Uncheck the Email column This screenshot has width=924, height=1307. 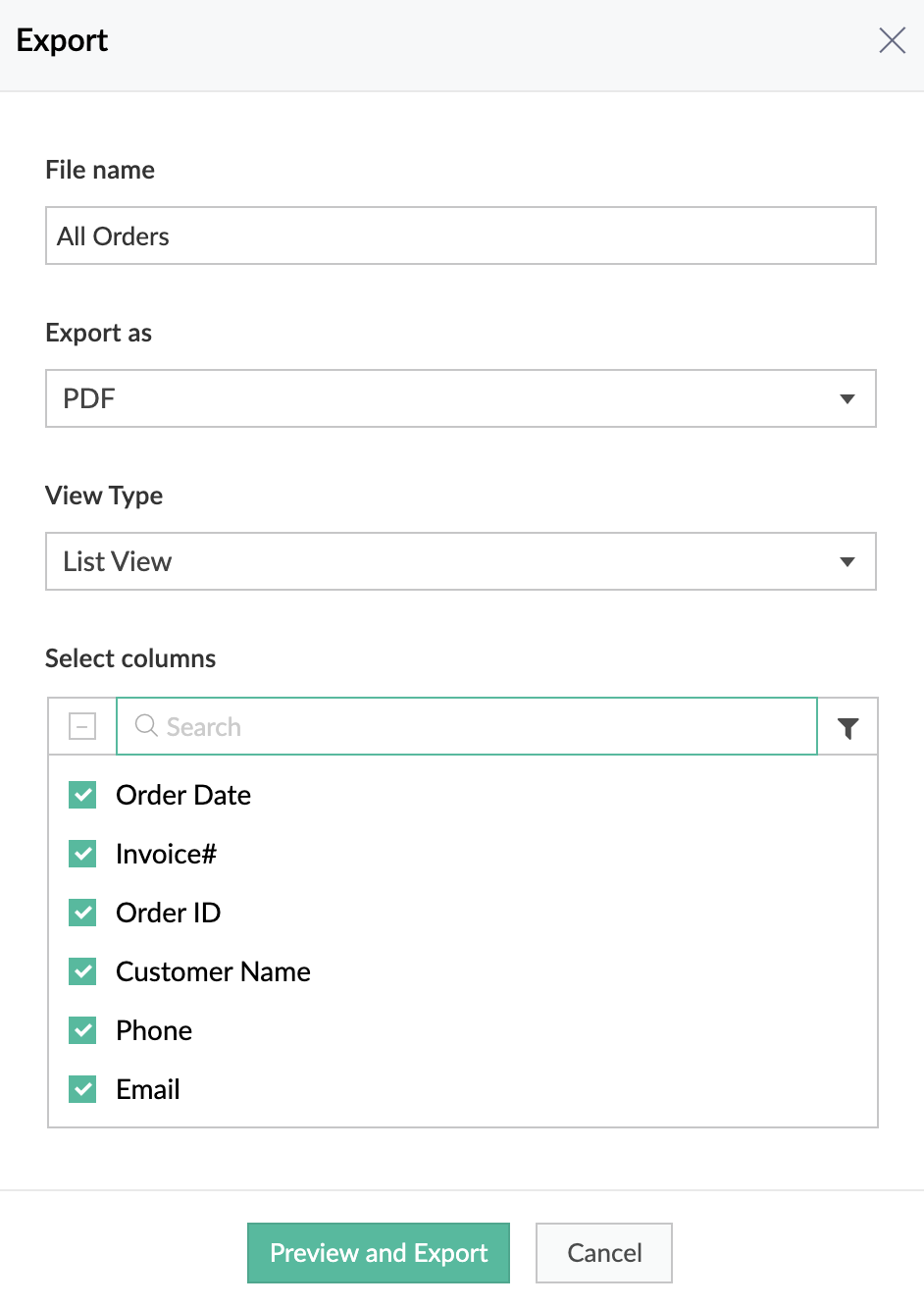[x=83, y=1089]
